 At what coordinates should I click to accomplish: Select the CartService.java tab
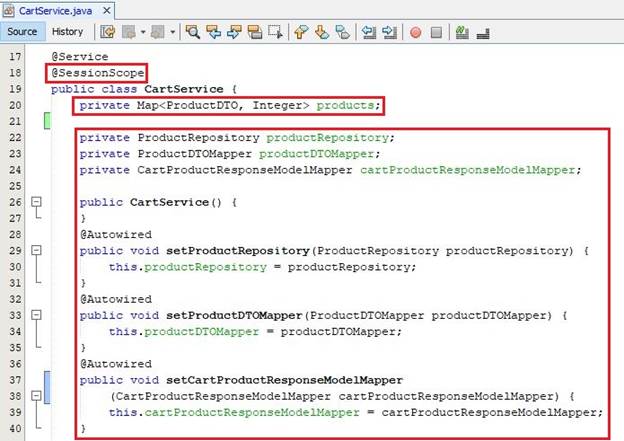coord(56,11)
